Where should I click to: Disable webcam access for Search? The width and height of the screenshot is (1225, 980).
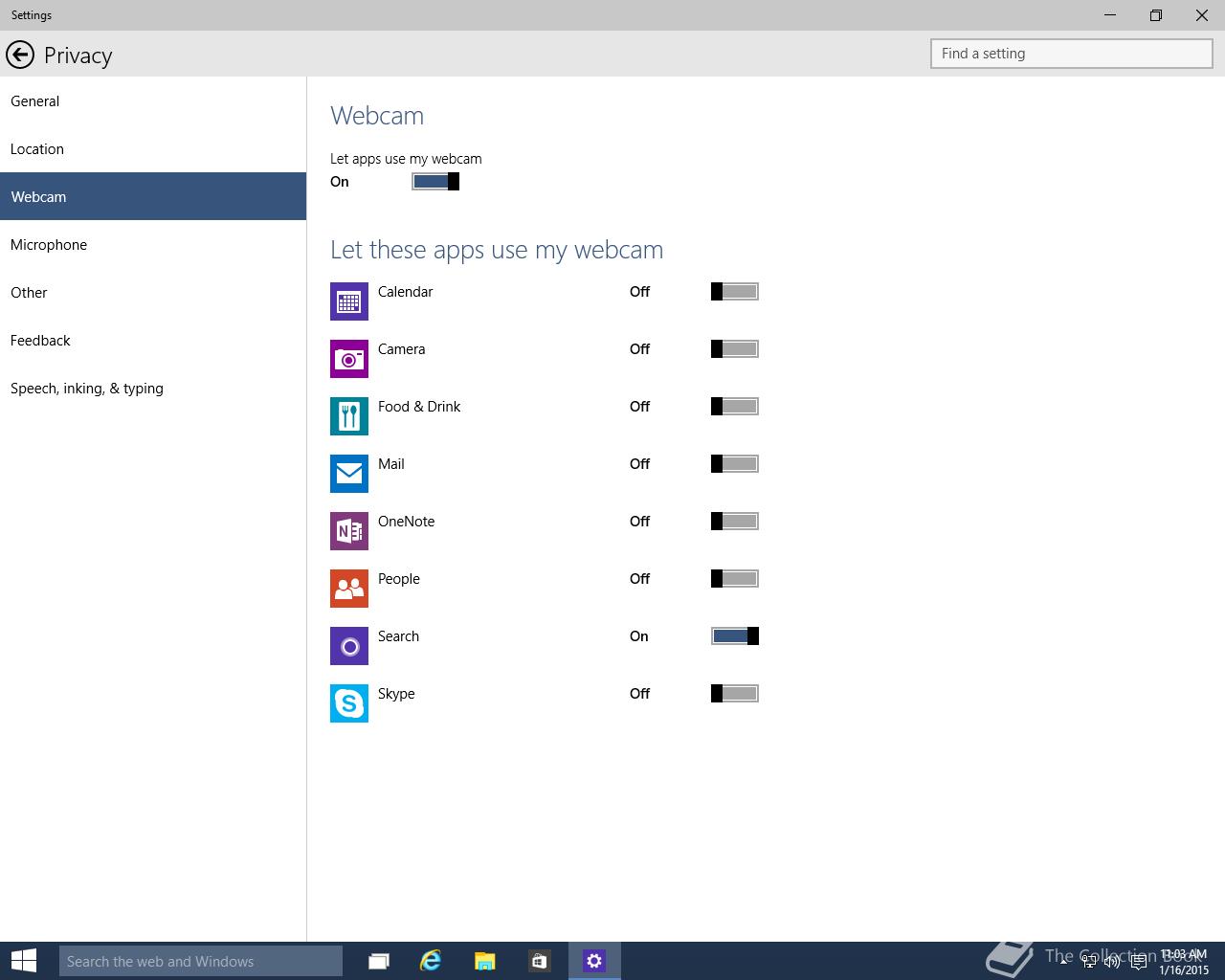tap(735, 636)
